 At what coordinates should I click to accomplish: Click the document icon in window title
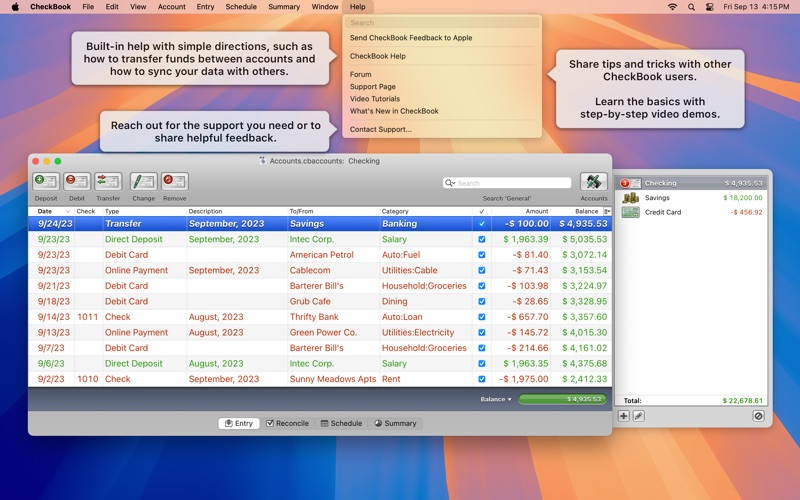(x=263, y=161)
